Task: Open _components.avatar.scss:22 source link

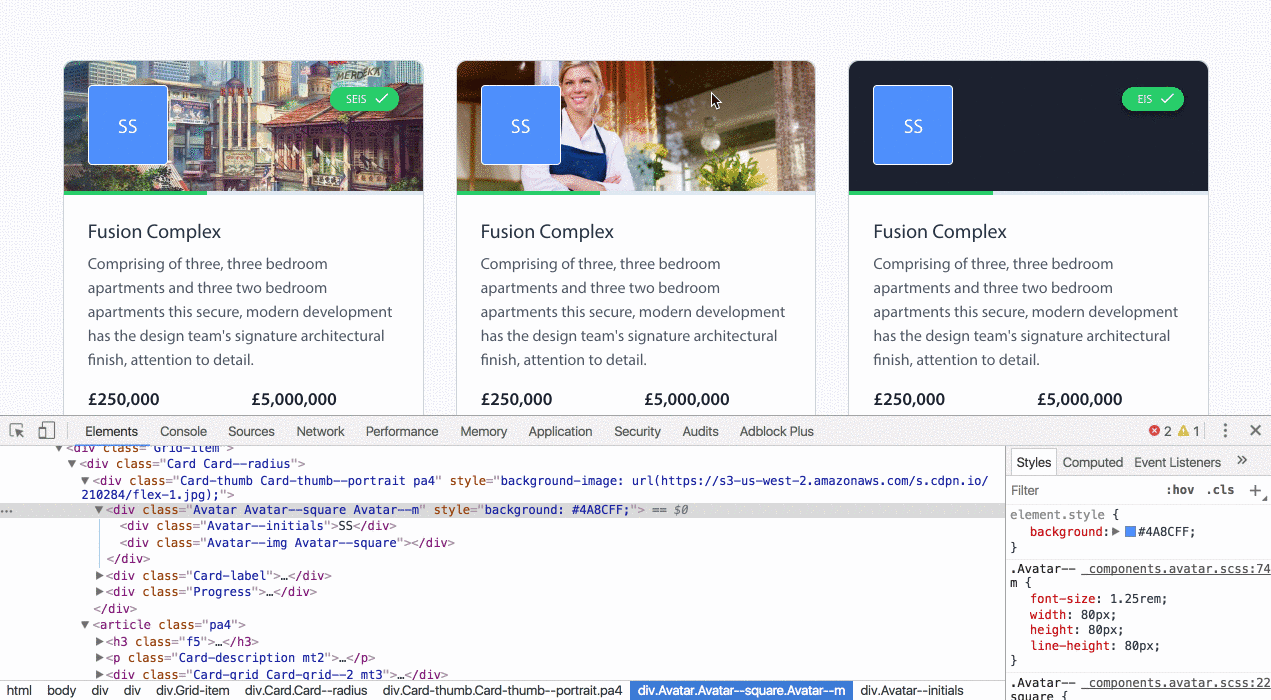Action: pyautogui.click(x=1175, y=682)
